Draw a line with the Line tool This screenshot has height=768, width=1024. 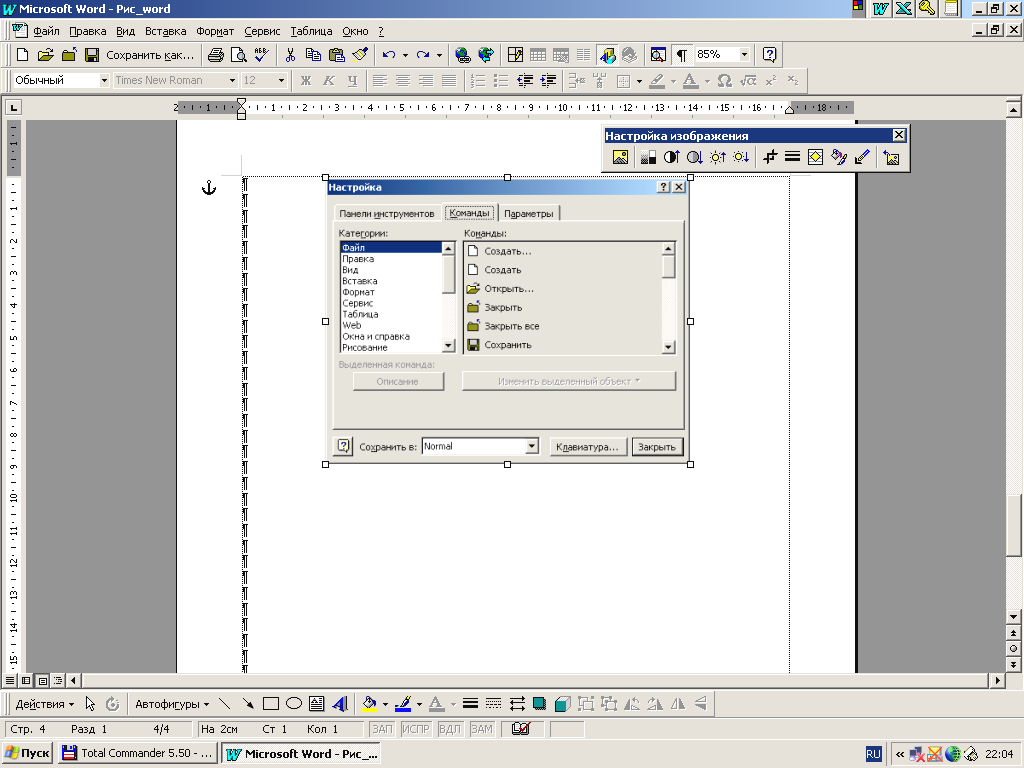224,703
